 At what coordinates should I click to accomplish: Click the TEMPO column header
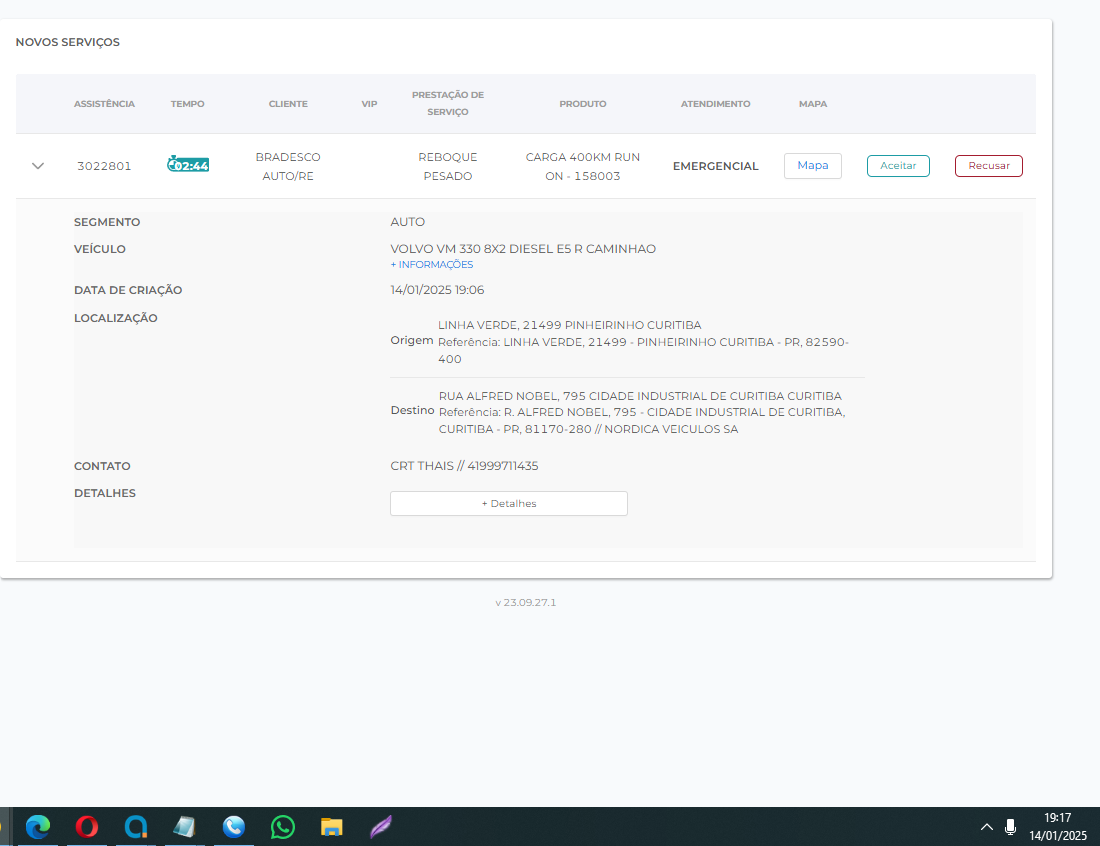click(x=187, y=104)
